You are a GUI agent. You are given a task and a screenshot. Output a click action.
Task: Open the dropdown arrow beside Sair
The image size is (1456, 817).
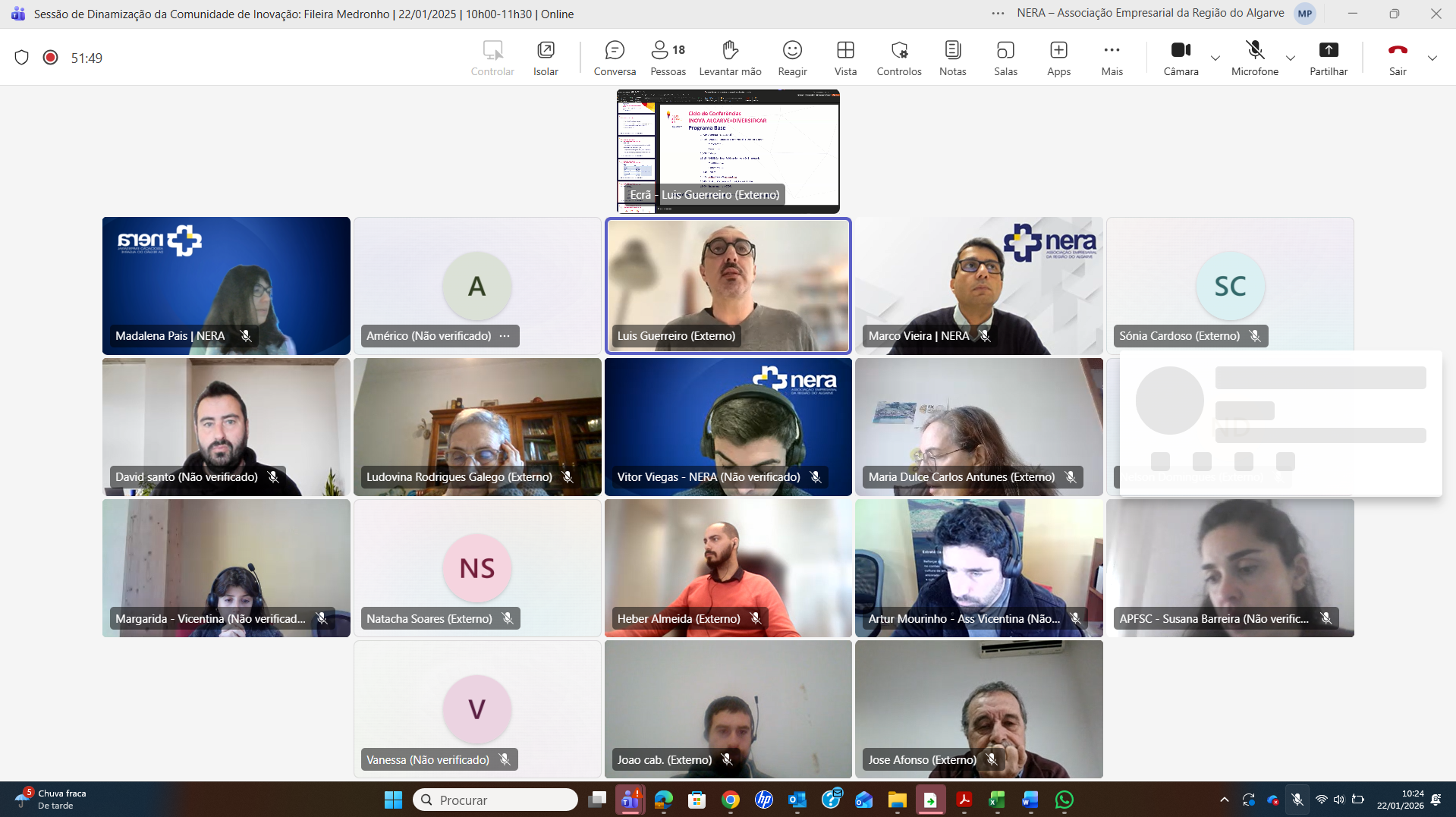[x=1432, y=58]
